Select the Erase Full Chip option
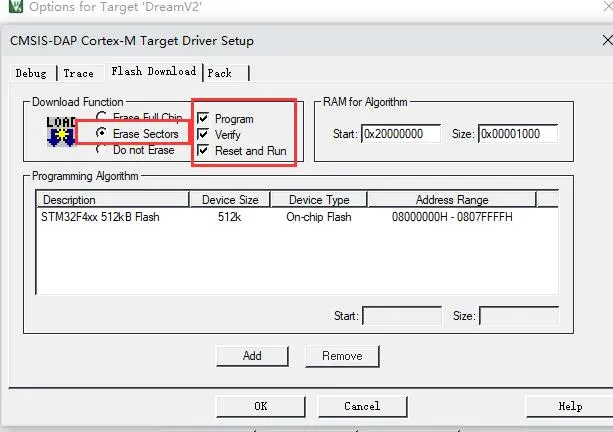Image resolution: width=613 pixels, height=432 pixels. 101,117
